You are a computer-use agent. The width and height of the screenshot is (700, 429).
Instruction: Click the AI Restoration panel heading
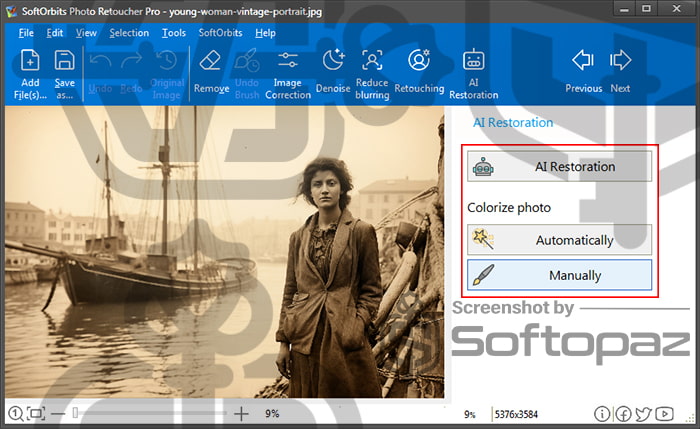pyautogui.click(x=513, y=122)
